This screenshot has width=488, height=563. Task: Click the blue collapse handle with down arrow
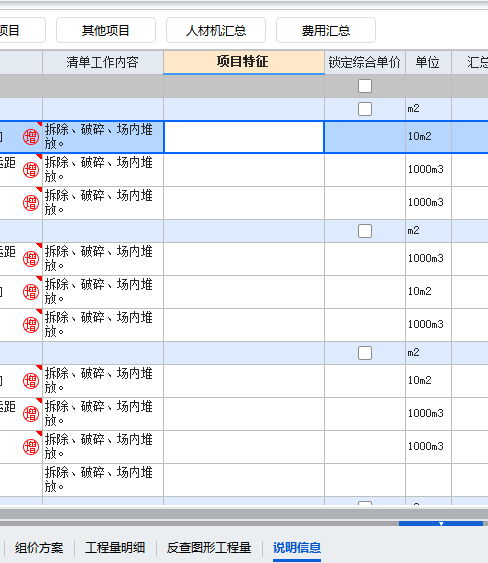(441, 524)
